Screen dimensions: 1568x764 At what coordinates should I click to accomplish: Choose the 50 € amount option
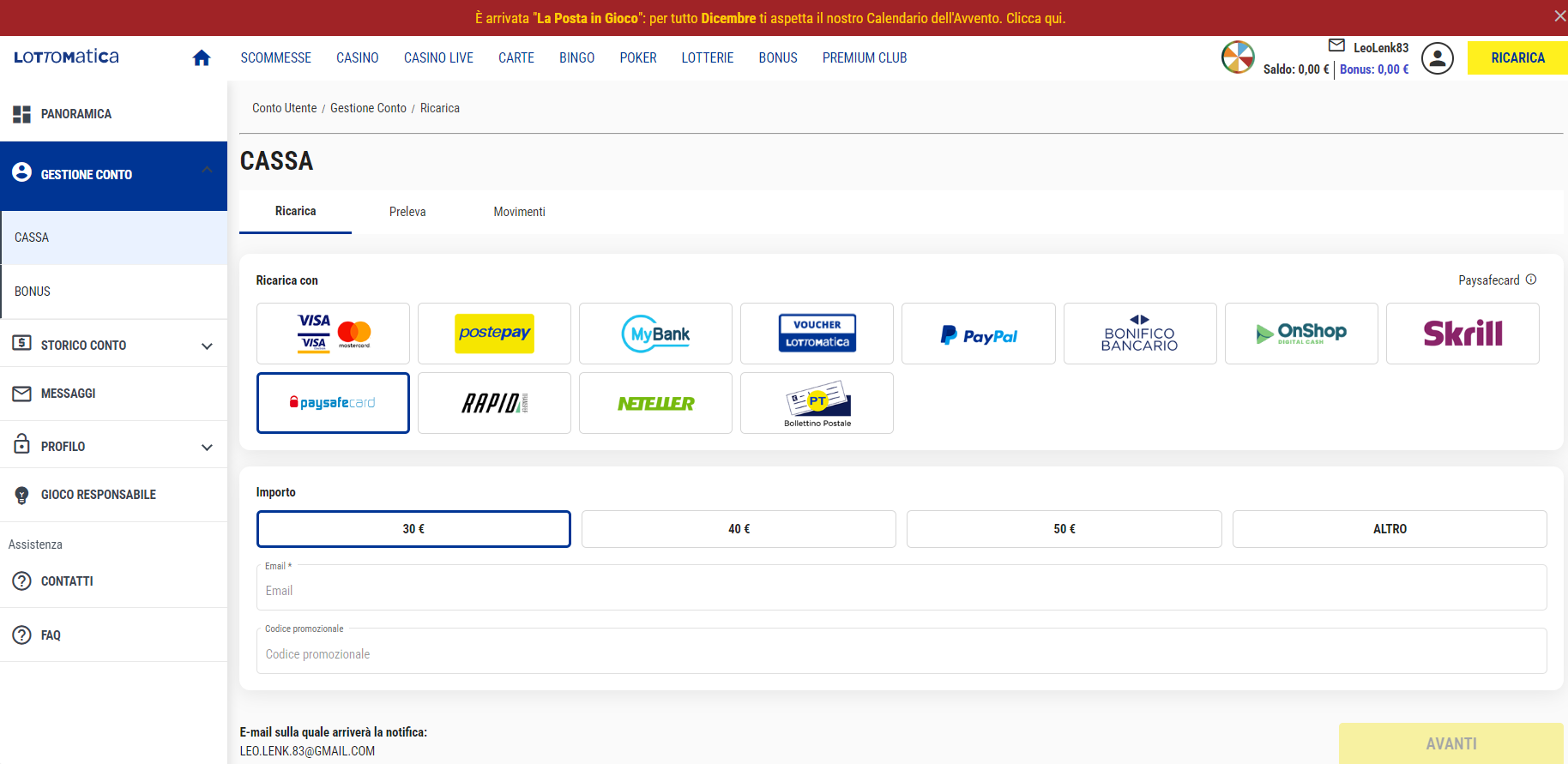tap(1064, 529)
